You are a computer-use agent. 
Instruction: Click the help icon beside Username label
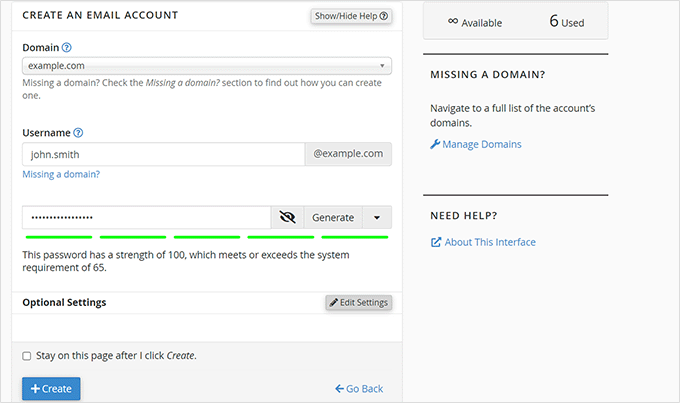(x=78, y=132)
